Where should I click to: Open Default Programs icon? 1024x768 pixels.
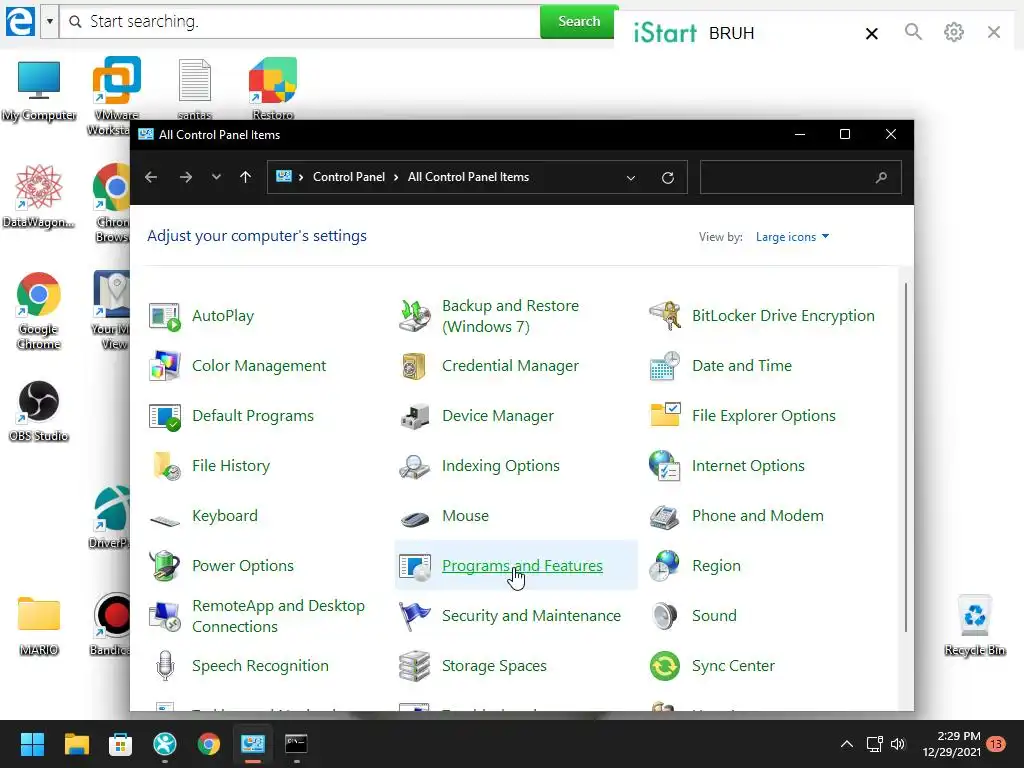coord(165,417)
